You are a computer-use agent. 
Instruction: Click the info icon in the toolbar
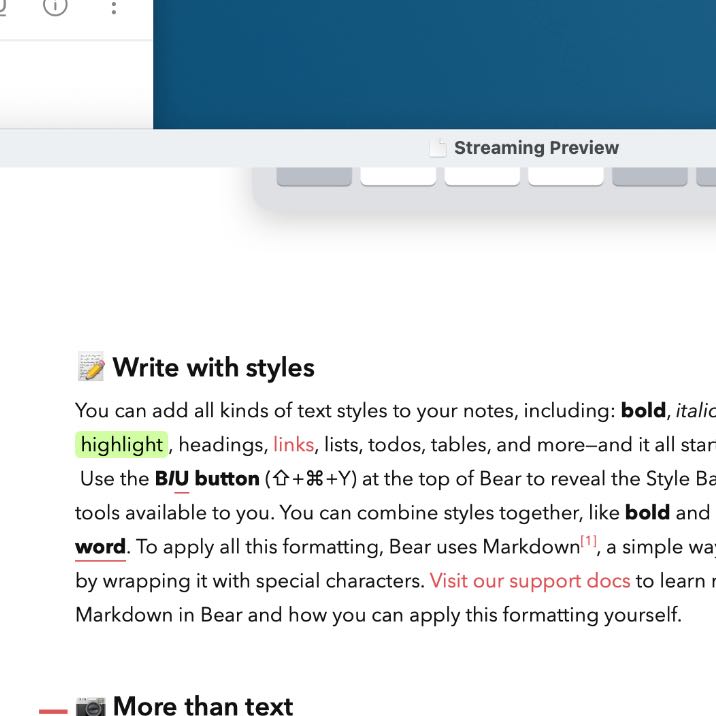coord(56,7)
